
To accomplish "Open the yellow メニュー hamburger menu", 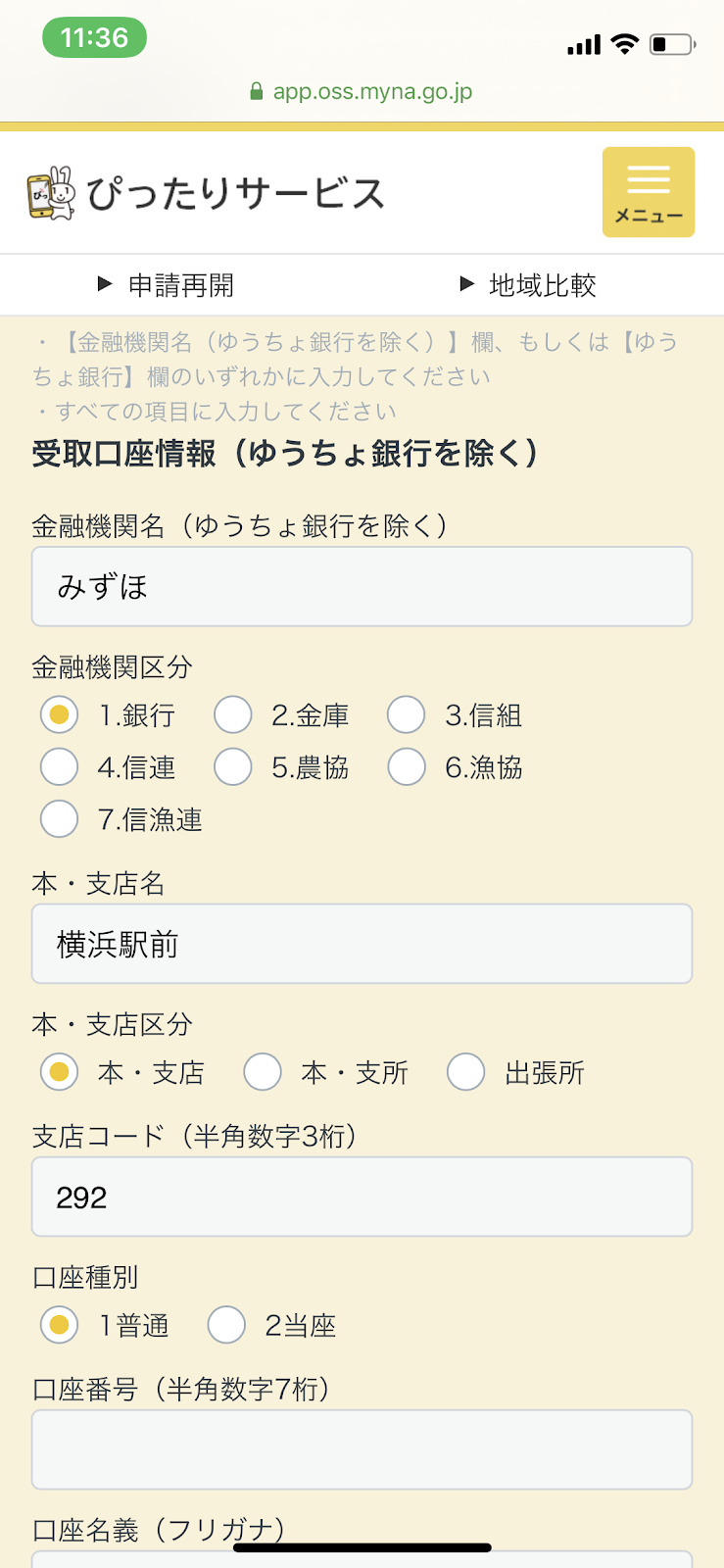I will click(648, 192).
